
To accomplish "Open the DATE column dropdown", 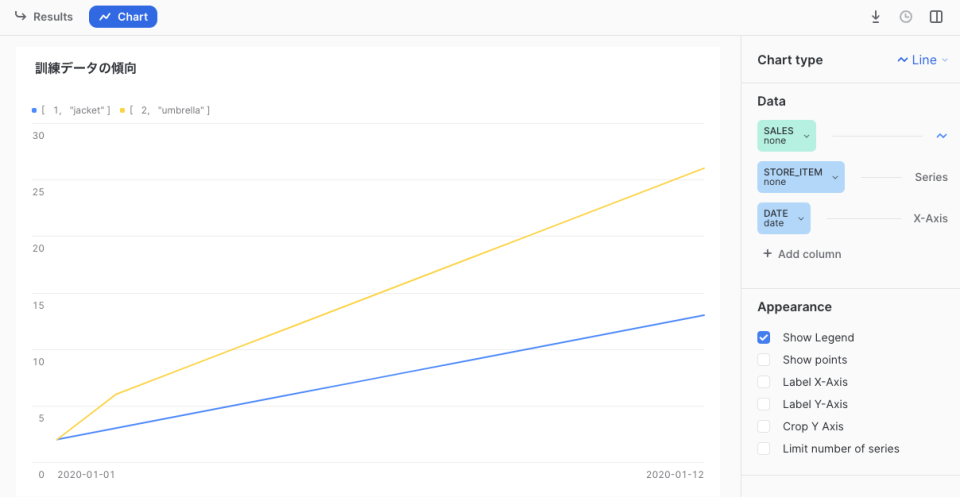I will (x=801, y=218).
